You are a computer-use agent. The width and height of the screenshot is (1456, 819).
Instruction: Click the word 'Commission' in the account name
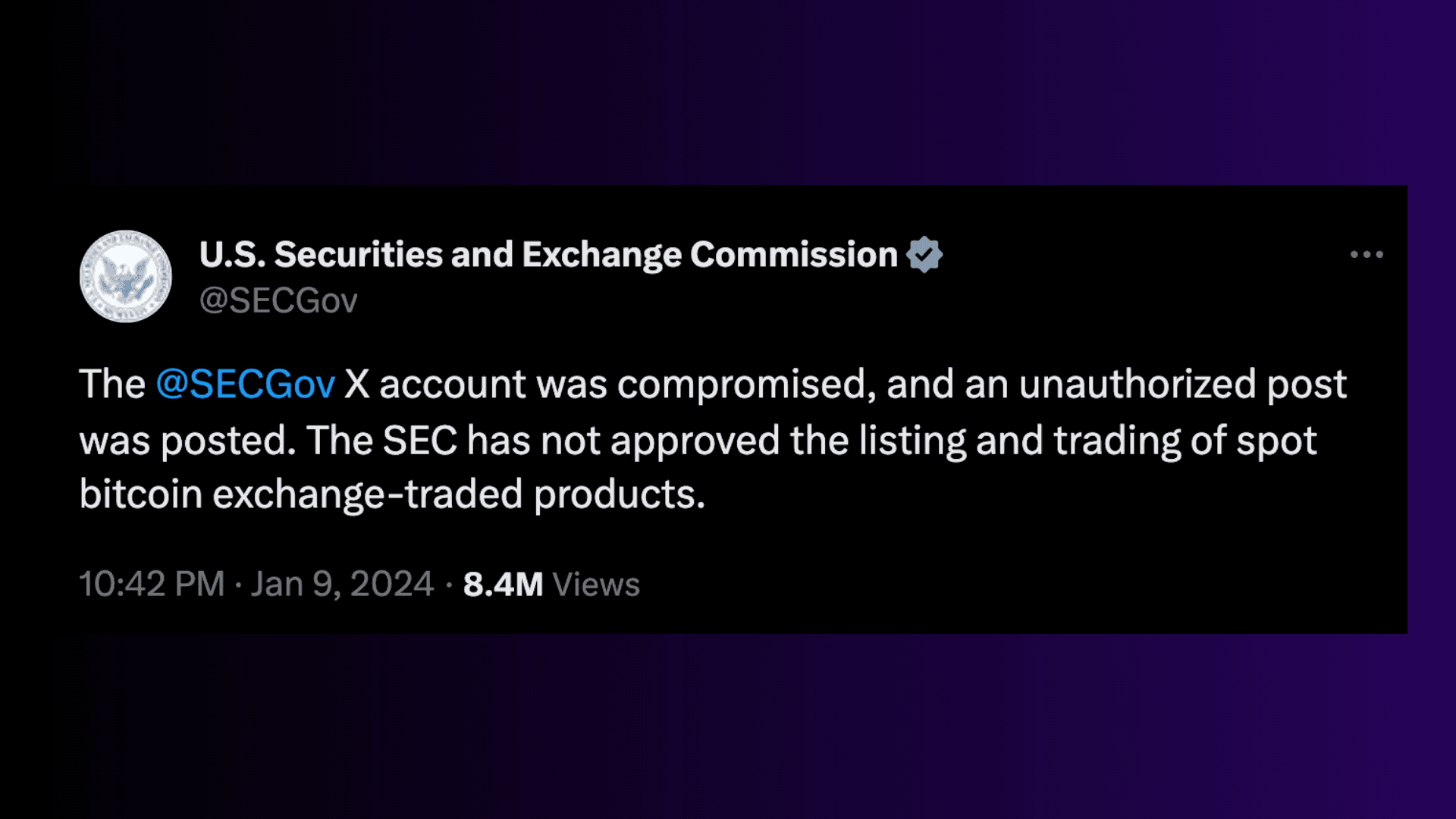794,255
